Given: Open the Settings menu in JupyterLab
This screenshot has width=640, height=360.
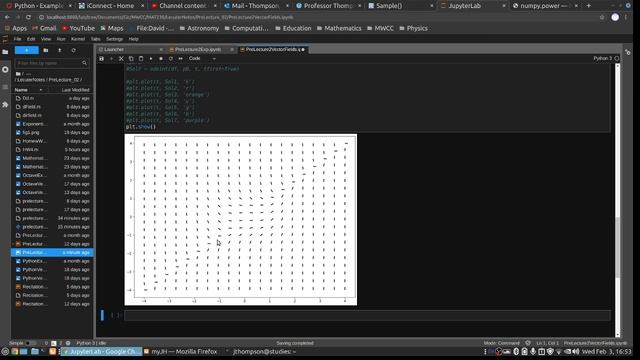Looking at the screenshot, I should [114, 39].
